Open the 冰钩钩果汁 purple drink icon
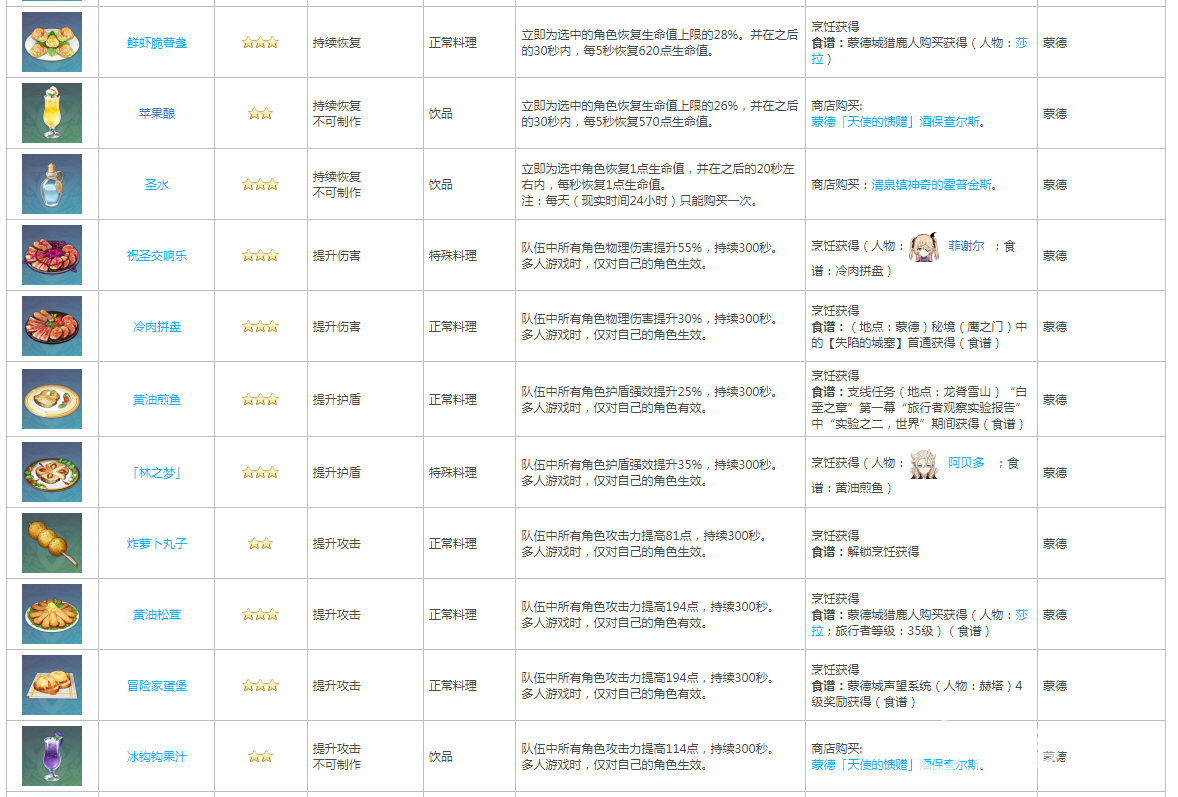 [x=52, y=756]
